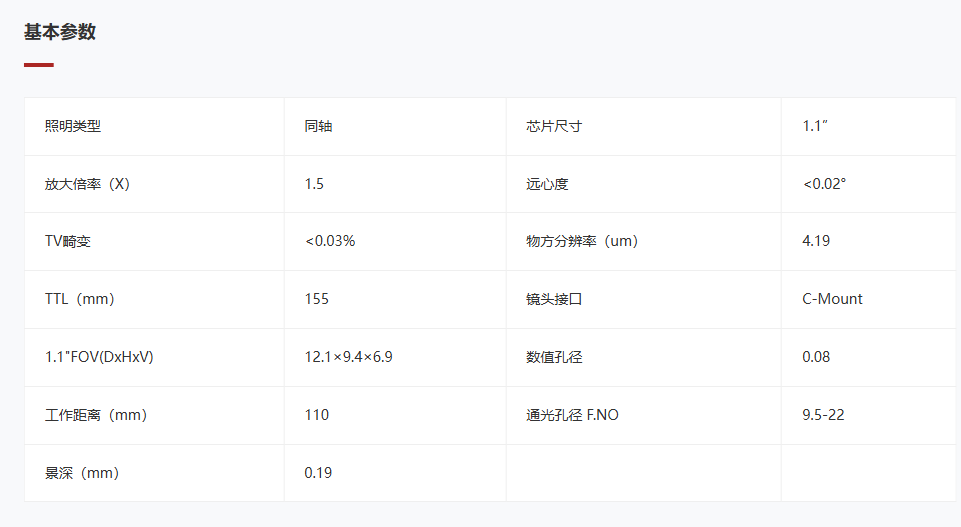The height and width of the screenshot is (527, 961).
Task: Select the TTL（mm） label
Action: (80, 299)
